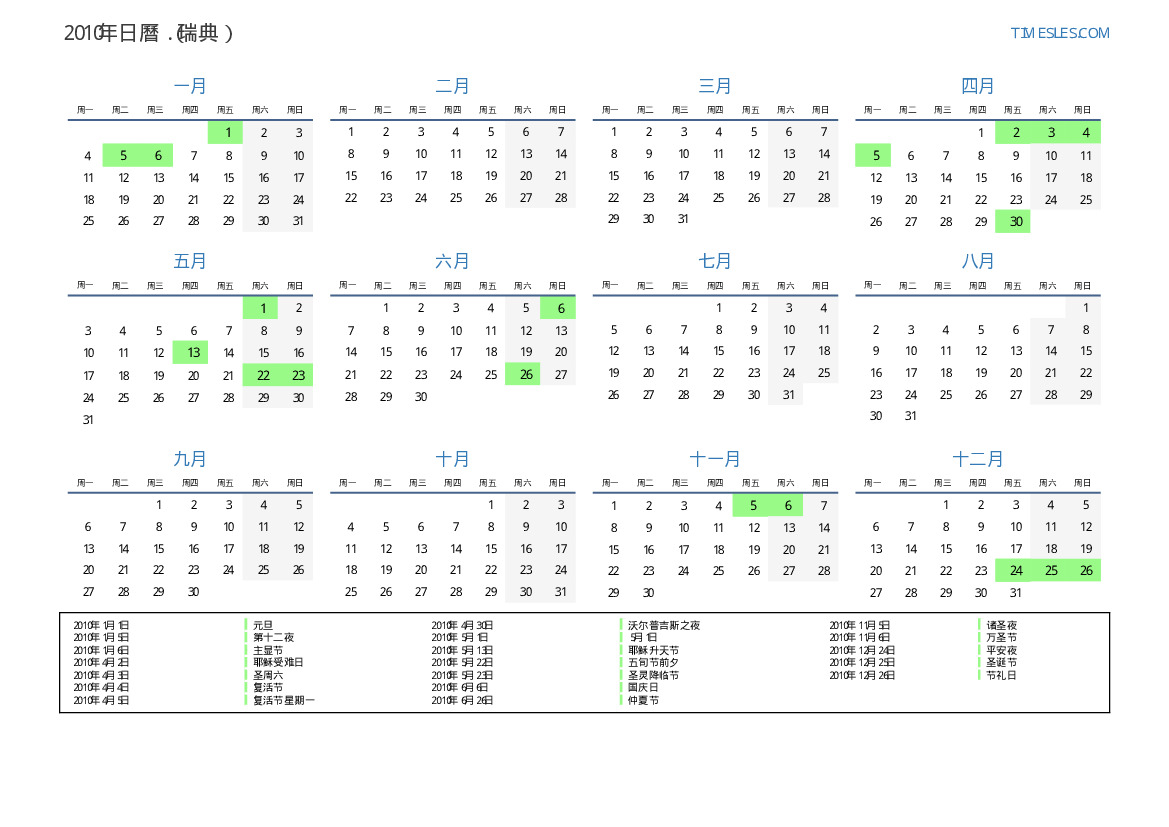Click March 31 in 三月
The image size is (1169, 827).
[683, 219]
